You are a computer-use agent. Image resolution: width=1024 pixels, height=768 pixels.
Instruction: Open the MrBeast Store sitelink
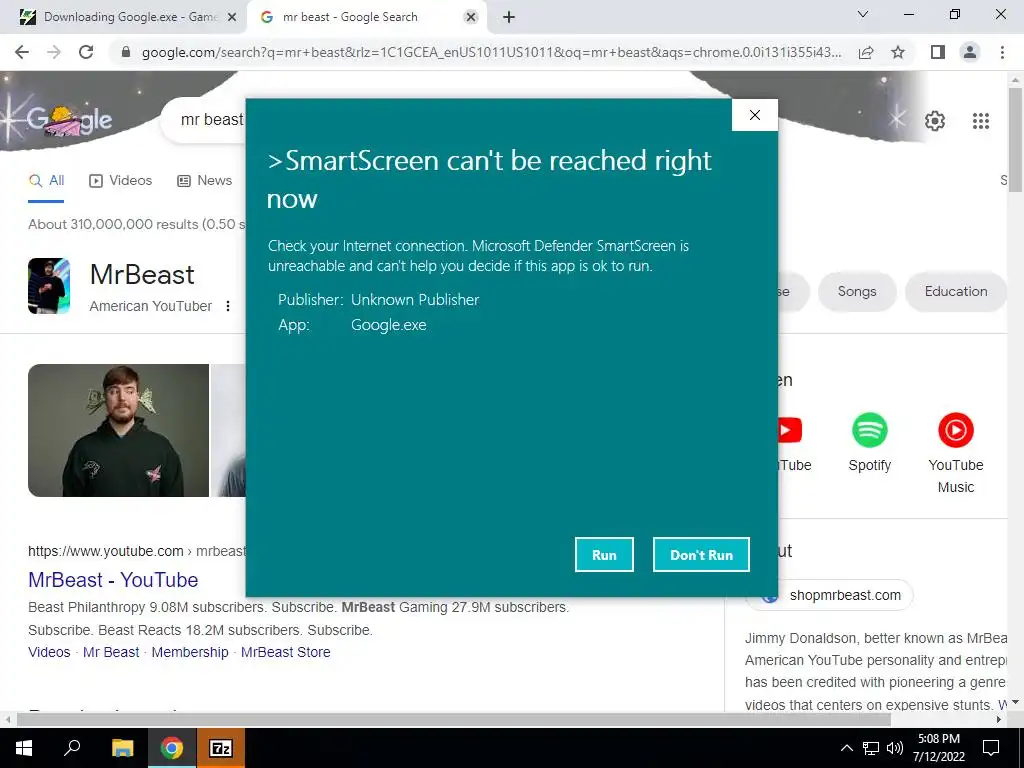click(x=285, y=652)
